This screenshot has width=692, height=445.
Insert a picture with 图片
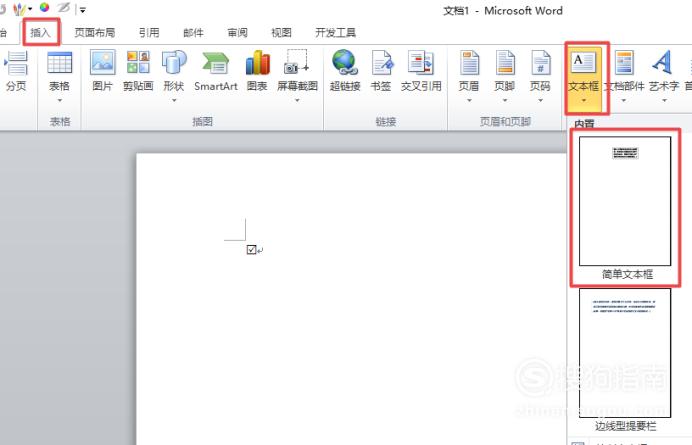(x=102, y=71)
